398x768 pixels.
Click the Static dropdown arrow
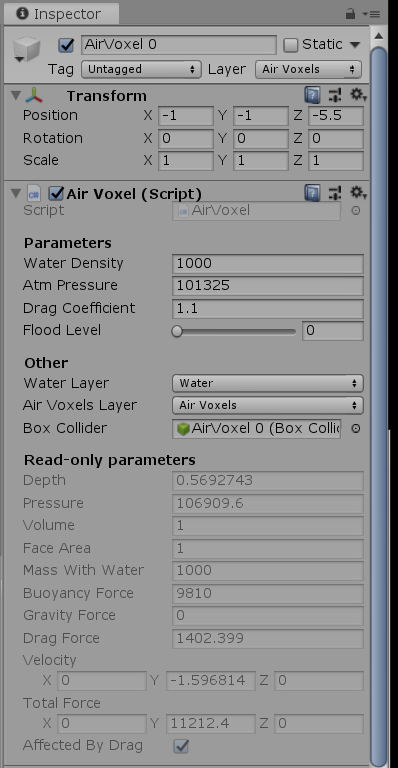pos(355,45)
